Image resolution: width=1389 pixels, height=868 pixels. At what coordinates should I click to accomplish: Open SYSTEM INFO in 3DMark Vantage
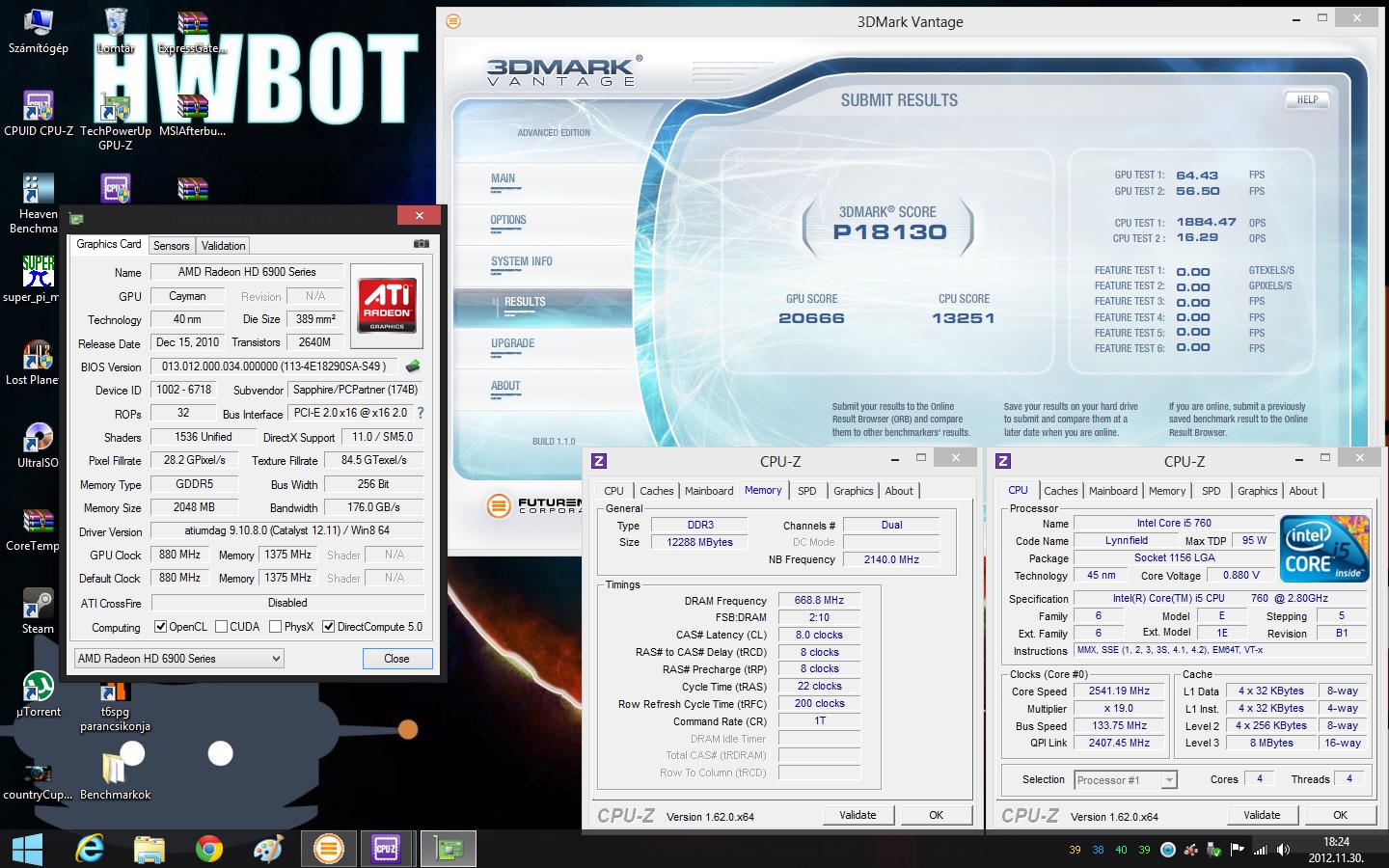click(522, 261)
